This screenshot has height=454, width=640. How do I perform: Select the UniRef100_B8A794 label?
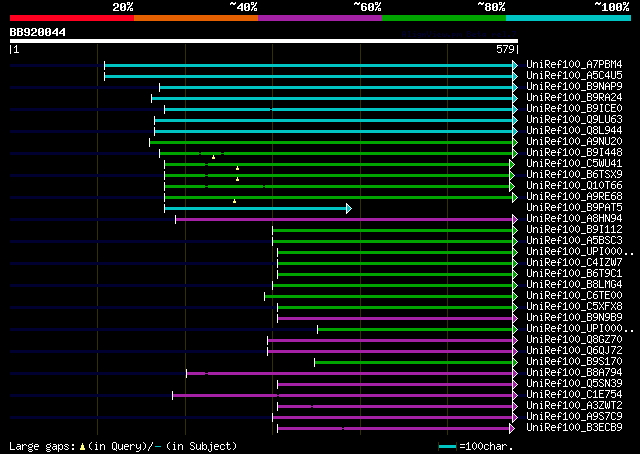(574, 373)
